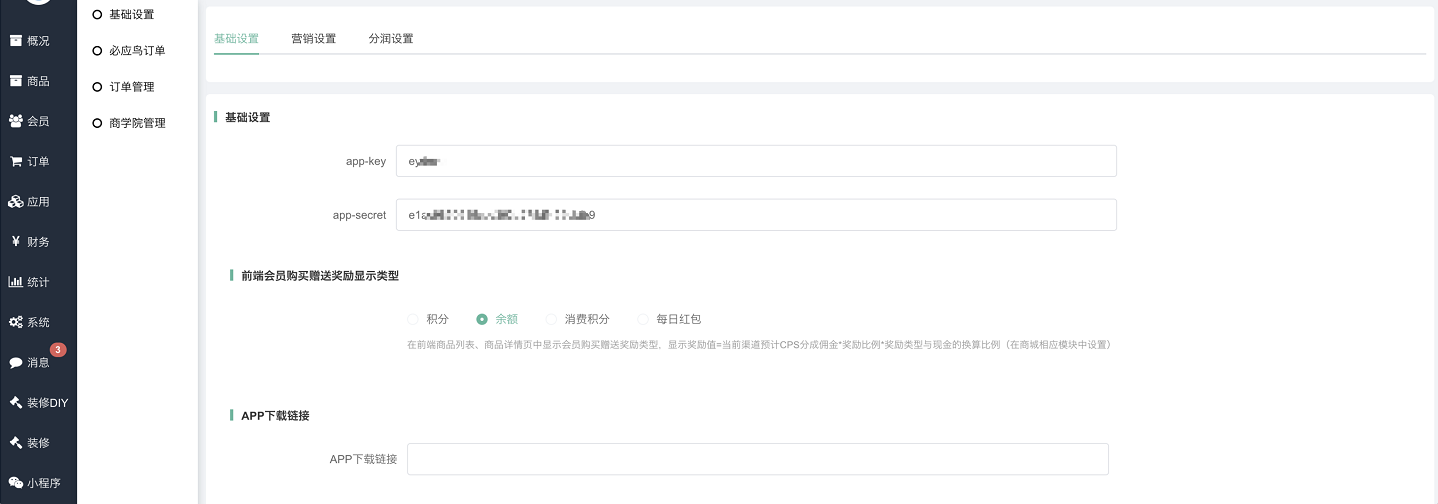Click the 小程序 WeChat icon
This screenshot has height=504, width=1438.
point(15,483)
